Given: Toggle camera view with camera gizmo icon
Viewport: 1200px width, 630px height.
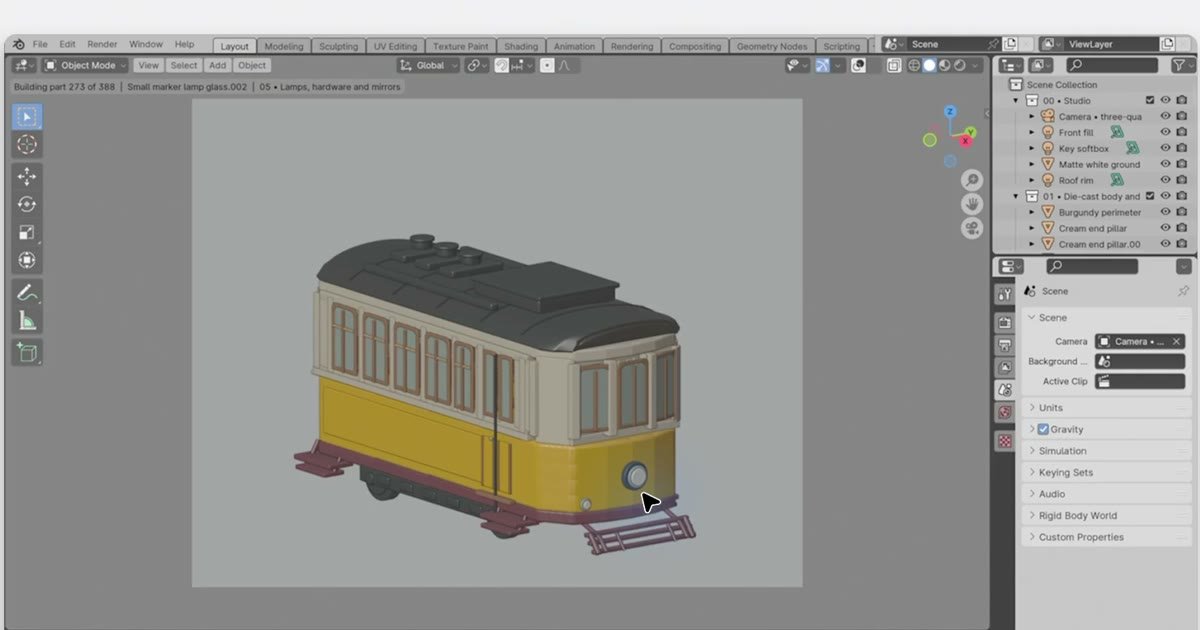Looking at the screenshot, I should [972, 228].
